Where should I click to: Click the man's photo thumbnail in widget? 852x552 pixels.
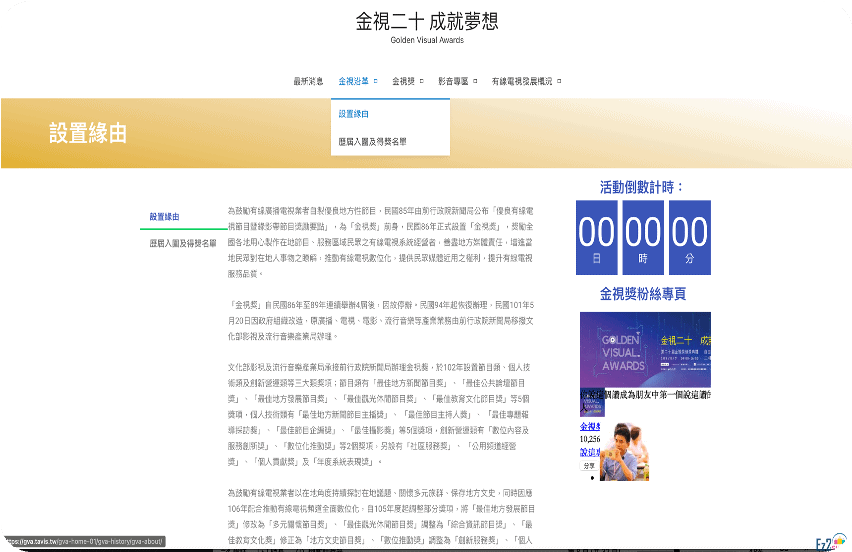(x=625, y=452)
